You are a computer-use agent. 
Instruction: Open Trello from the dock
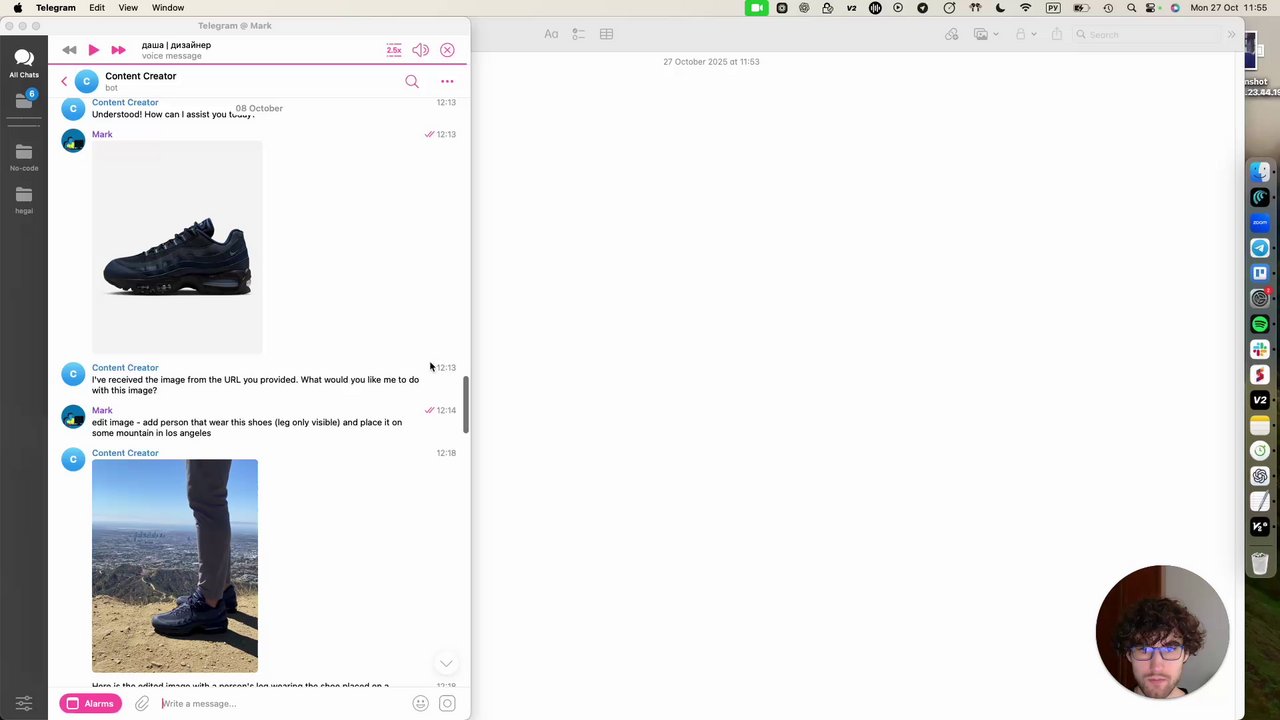tap(1260, 273)
